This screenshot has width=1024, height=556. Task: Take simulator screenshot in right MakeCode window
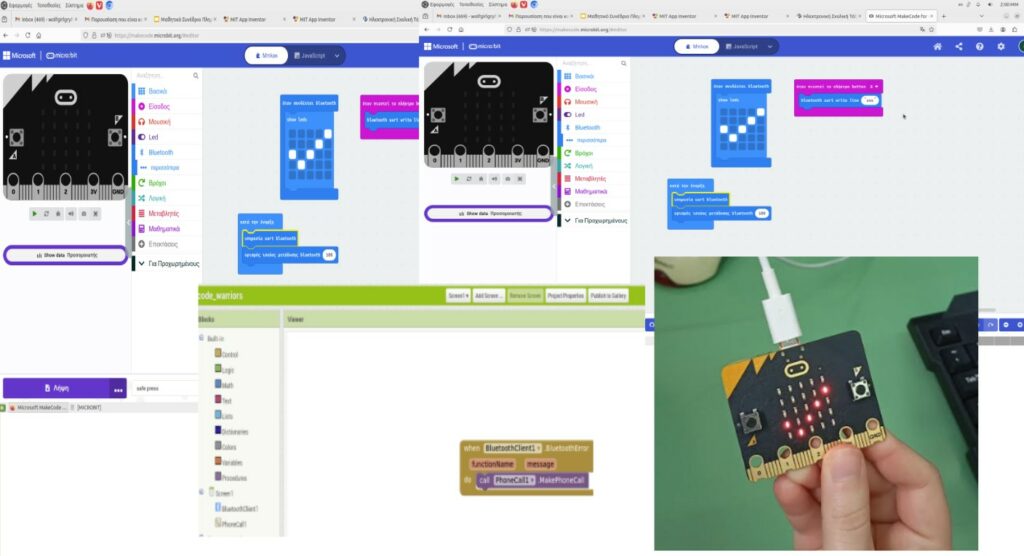507,178
